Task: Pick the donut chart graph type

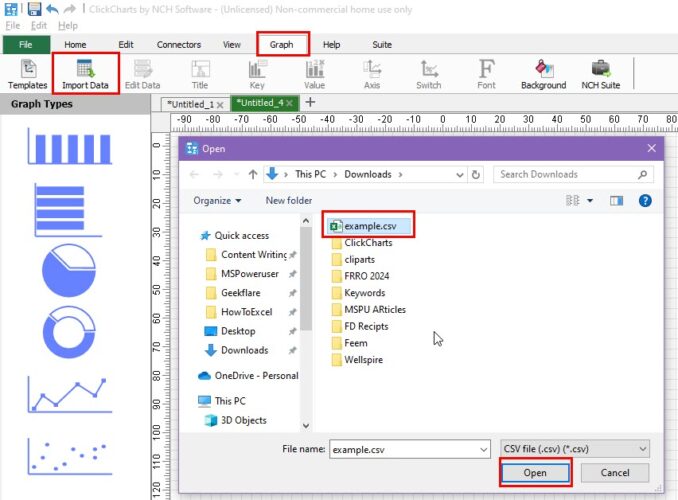Action: click(69, 332)
